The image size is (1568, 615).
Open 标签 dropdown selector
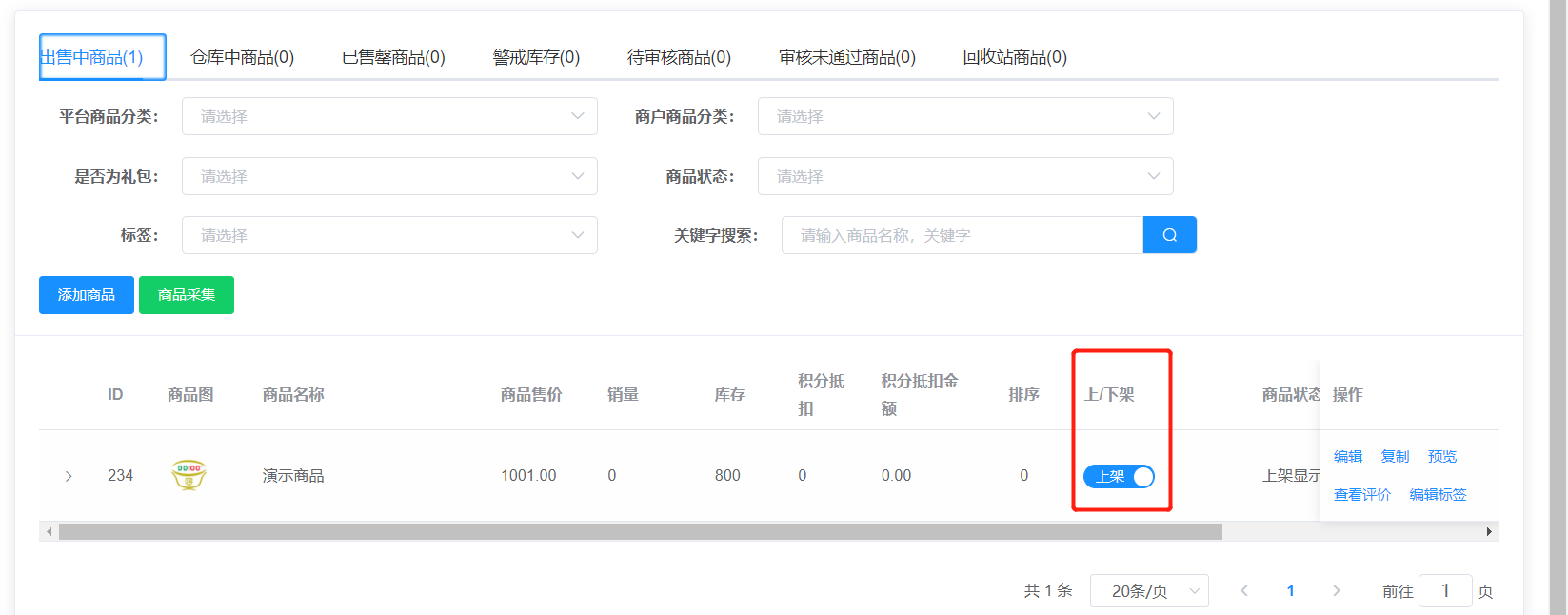(389, 235)
